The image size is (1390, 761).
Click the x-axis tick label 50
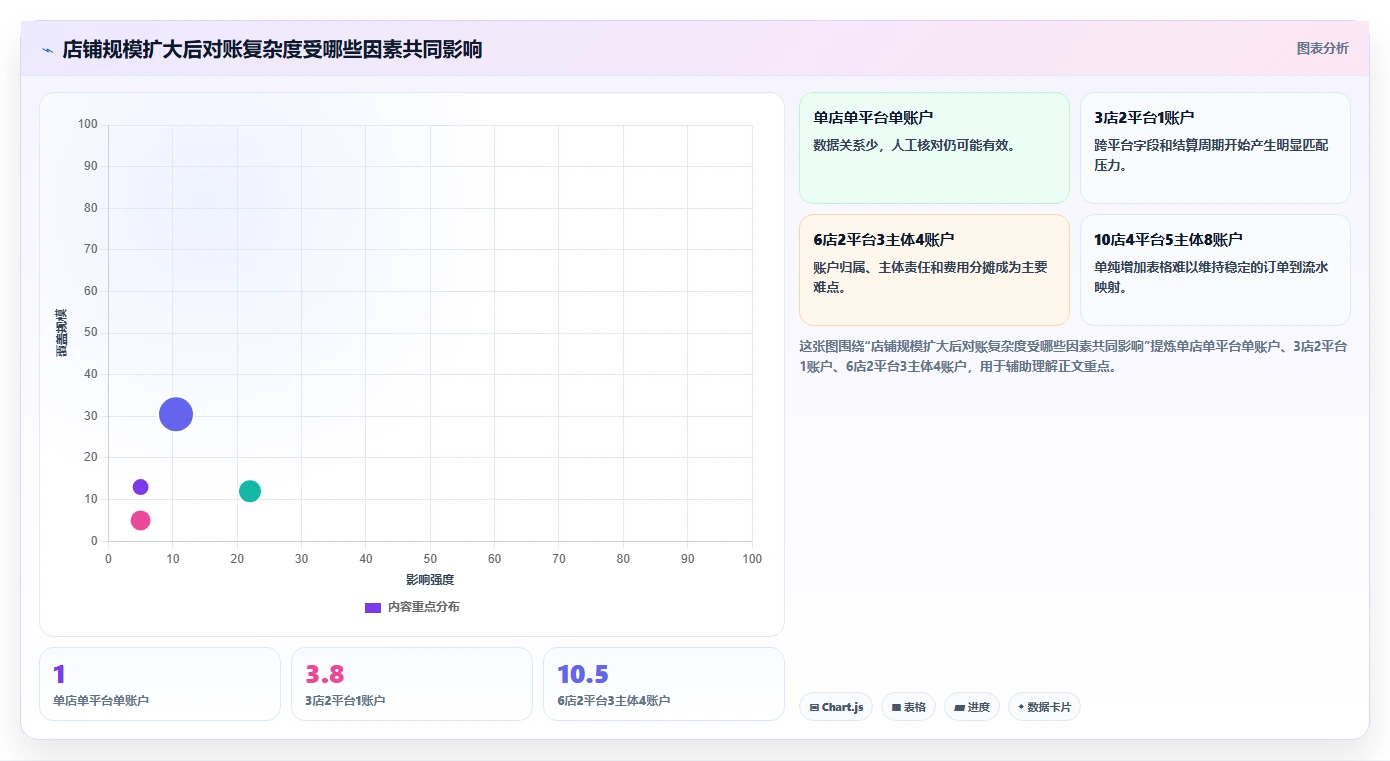[x=430, y=559]
